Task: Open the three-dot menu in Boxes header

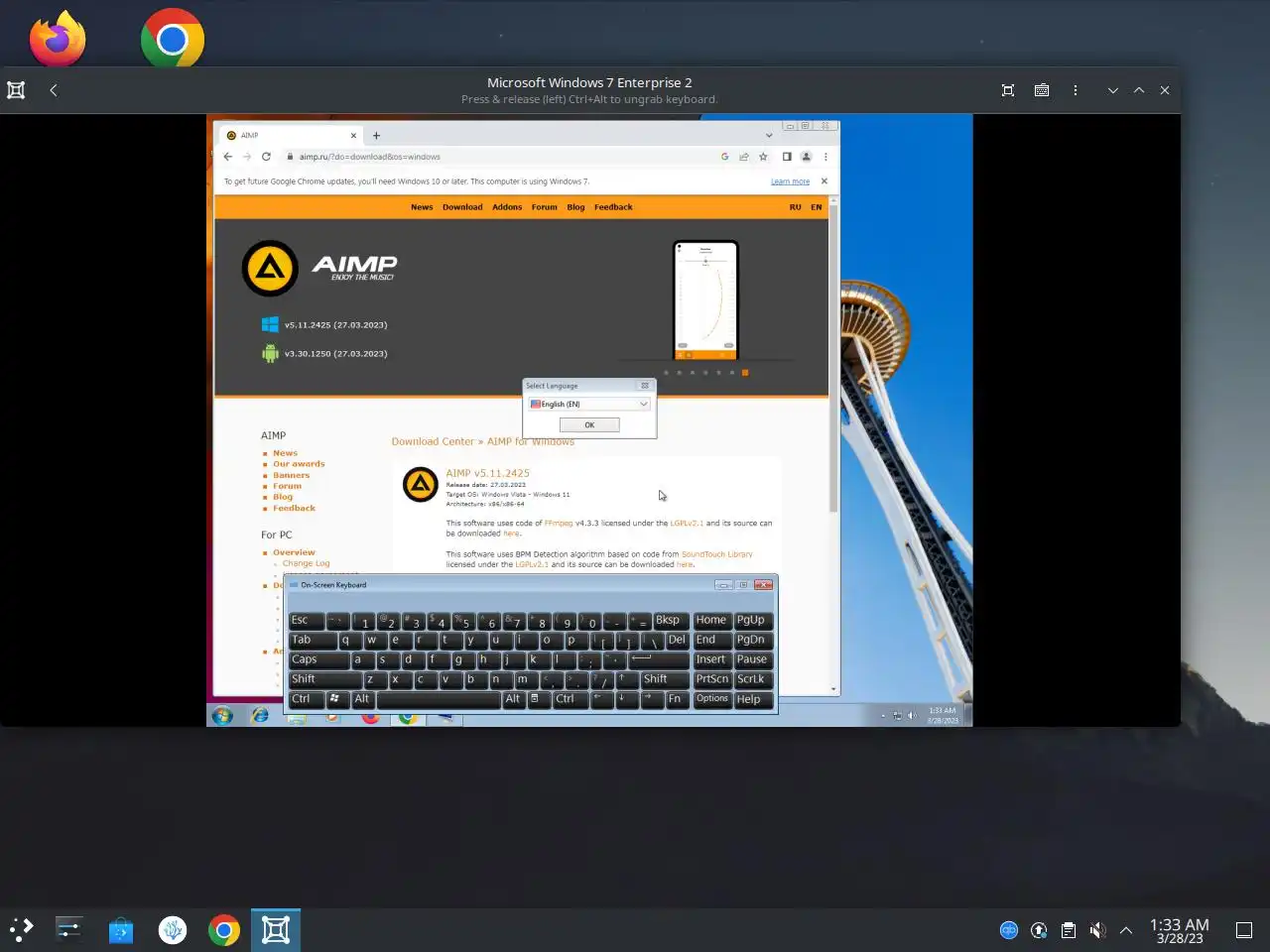Action: [x=1076, y=90]
